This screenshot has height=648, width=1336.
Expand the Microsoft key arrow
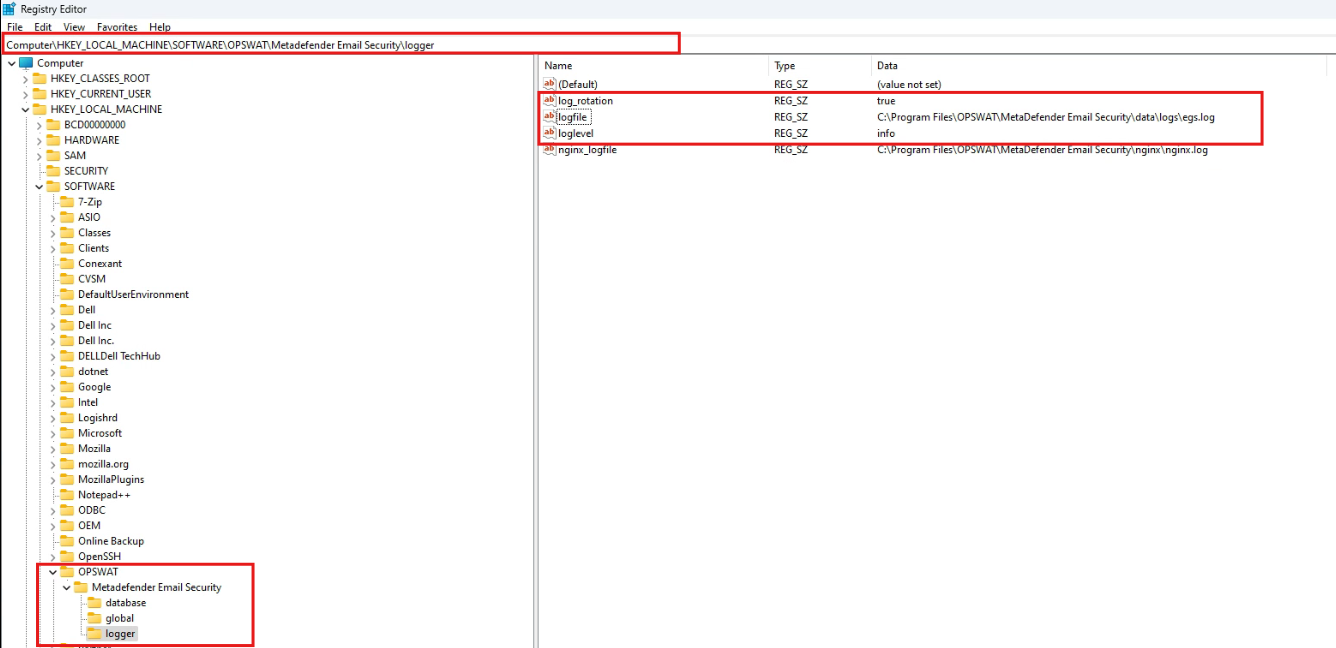click(53, 433)
